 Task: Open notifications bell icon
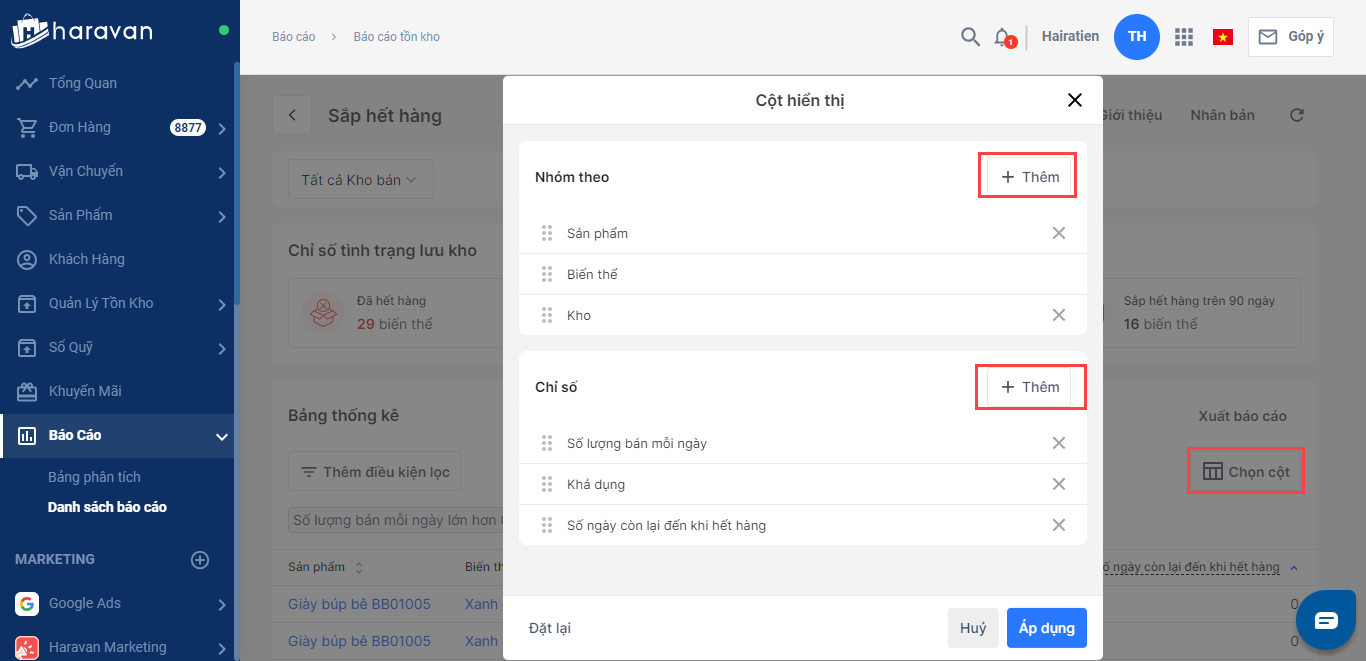click(x=1002, y=37)
